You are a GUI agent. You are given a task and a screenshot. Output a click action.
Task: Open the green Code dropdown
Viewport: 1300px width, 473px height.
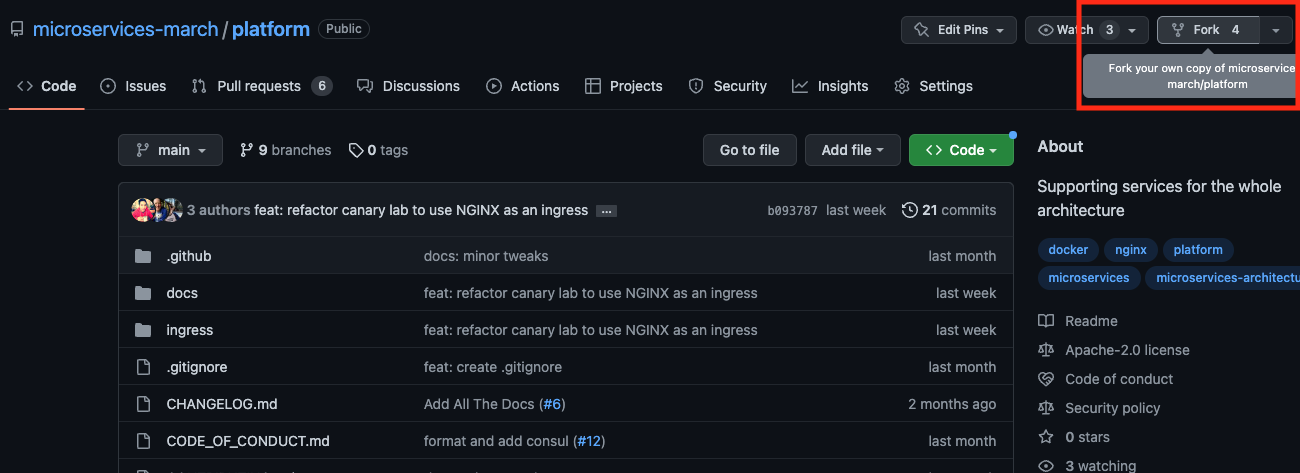(x=961, y=150)
